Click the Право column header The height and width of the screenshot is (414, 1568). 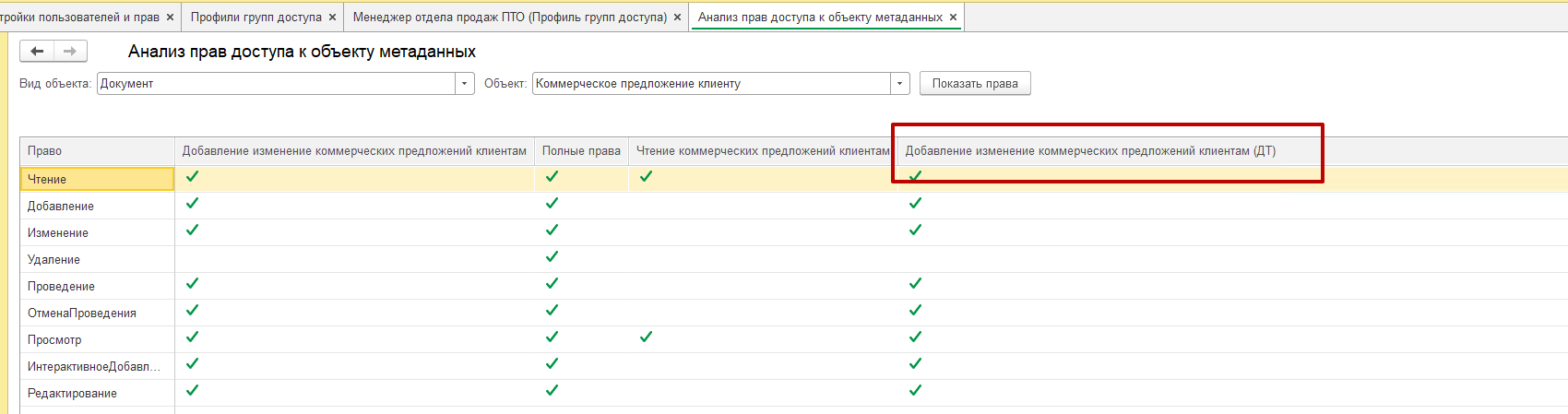coord(44,151)
